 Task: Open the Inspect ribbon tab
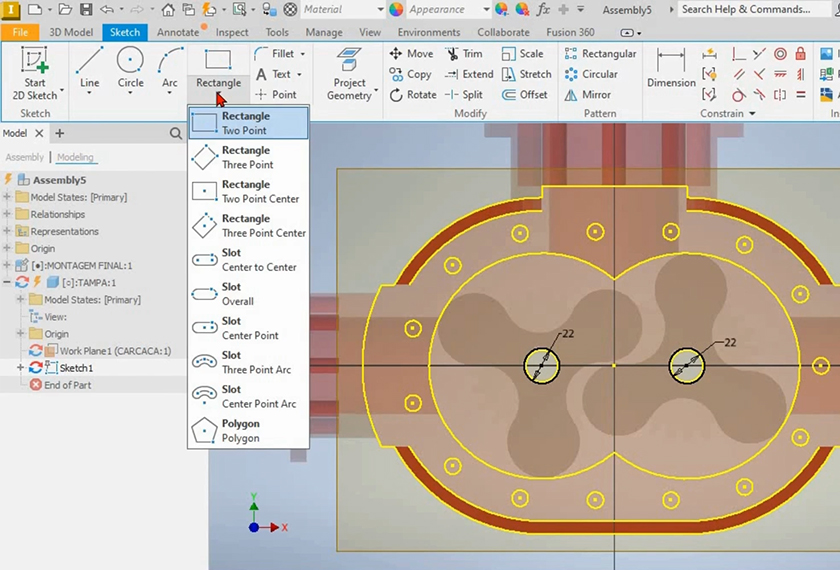(232, 32)
